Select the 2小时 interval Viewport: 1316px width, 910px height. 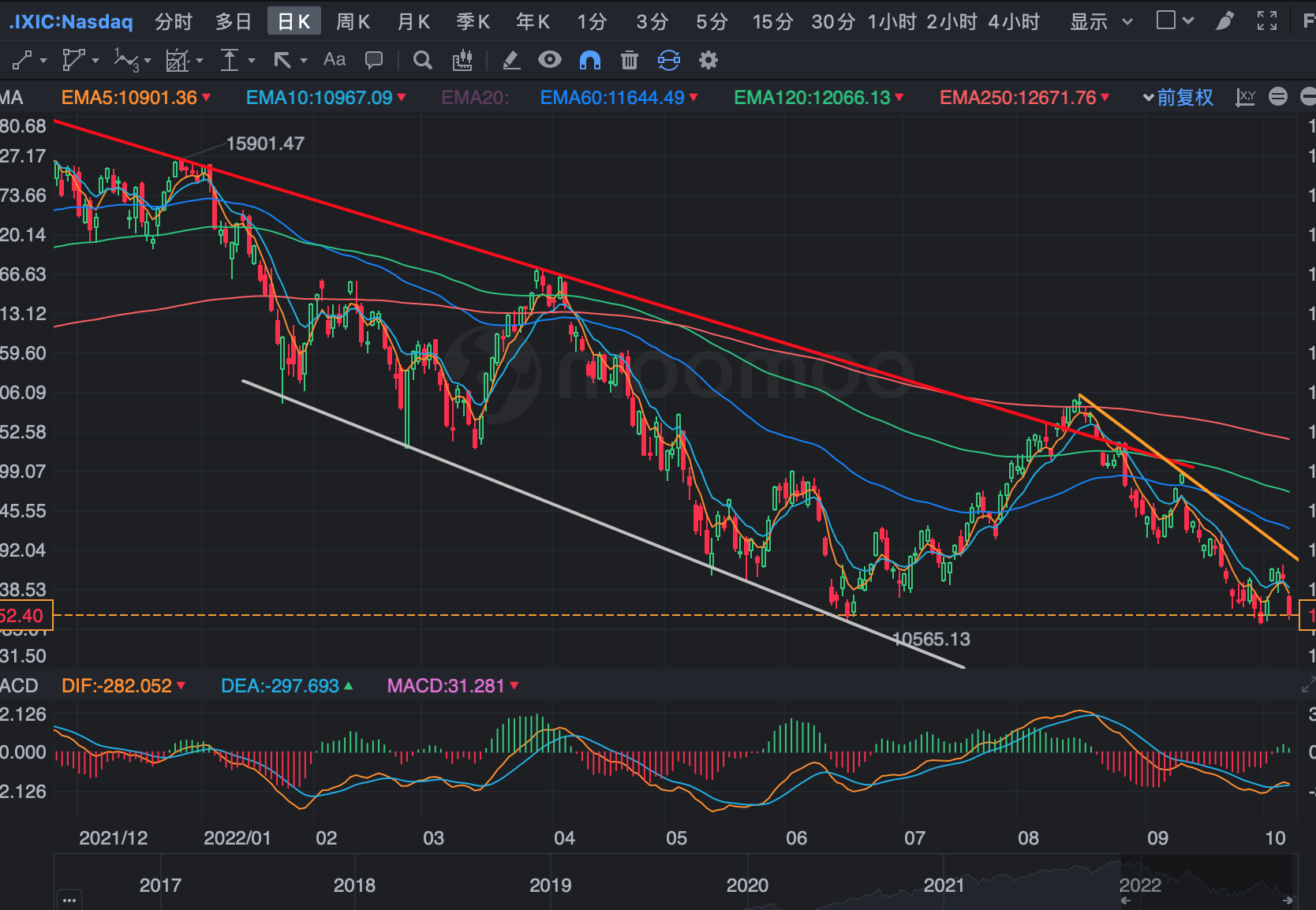click(952, 21)
